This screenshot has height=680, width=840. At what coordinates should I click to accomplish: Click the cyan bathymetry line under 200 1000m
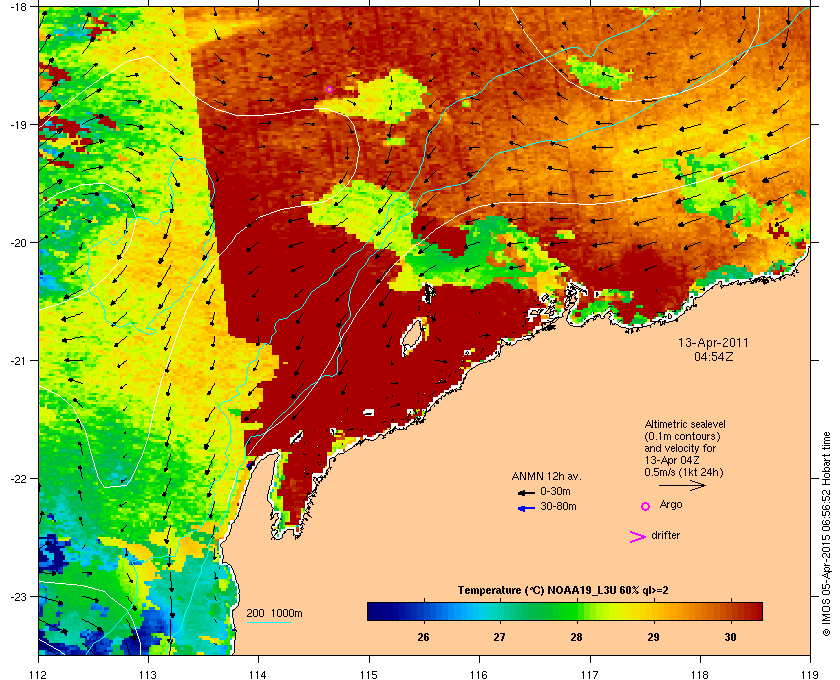(268, 623)
